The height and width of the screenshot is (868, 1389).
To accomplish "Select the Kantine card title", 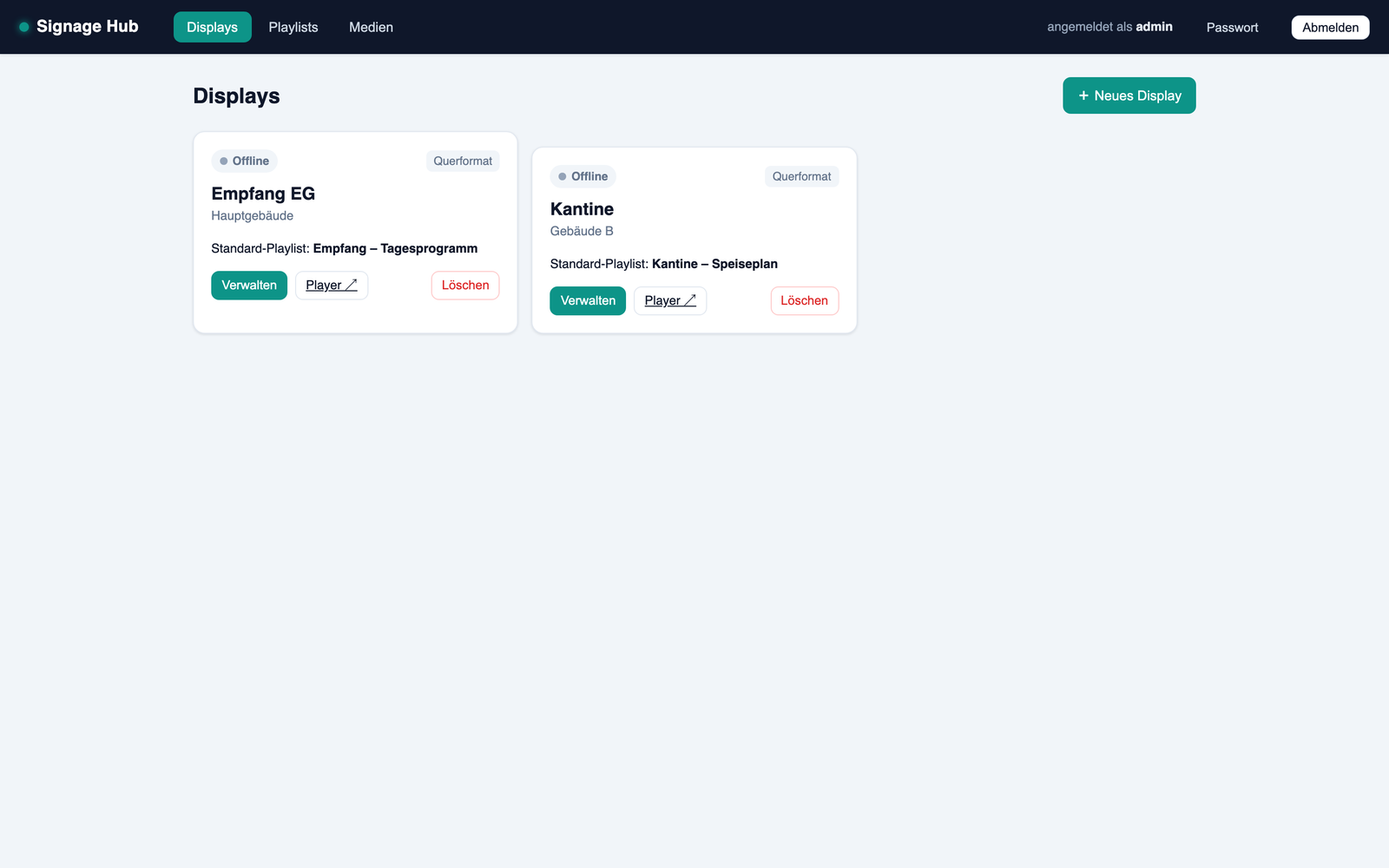I will click(582, 209).
